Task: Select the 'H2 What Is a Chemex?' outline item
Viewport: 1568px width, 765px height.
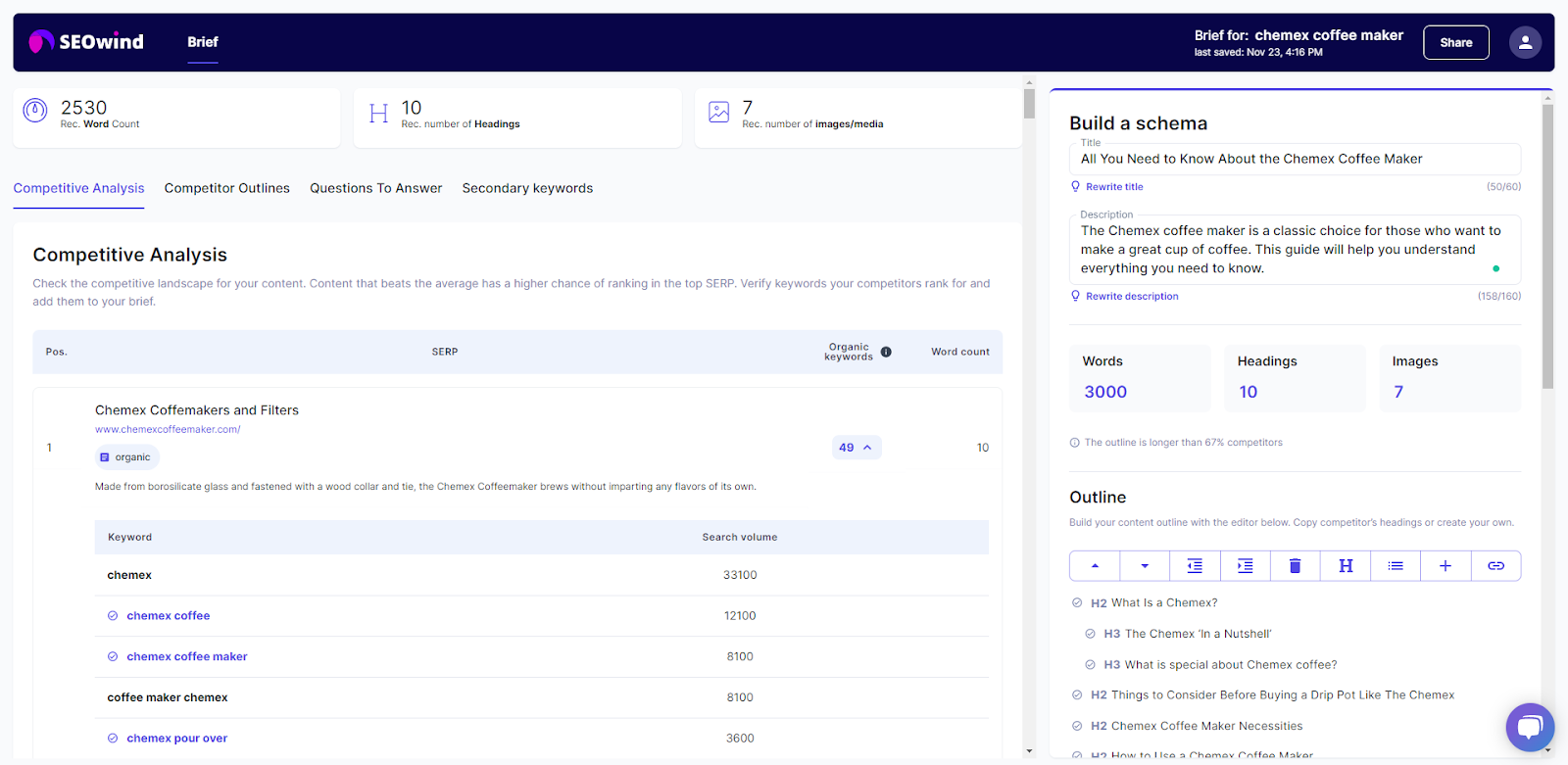Action: [x=1154, y=603]
